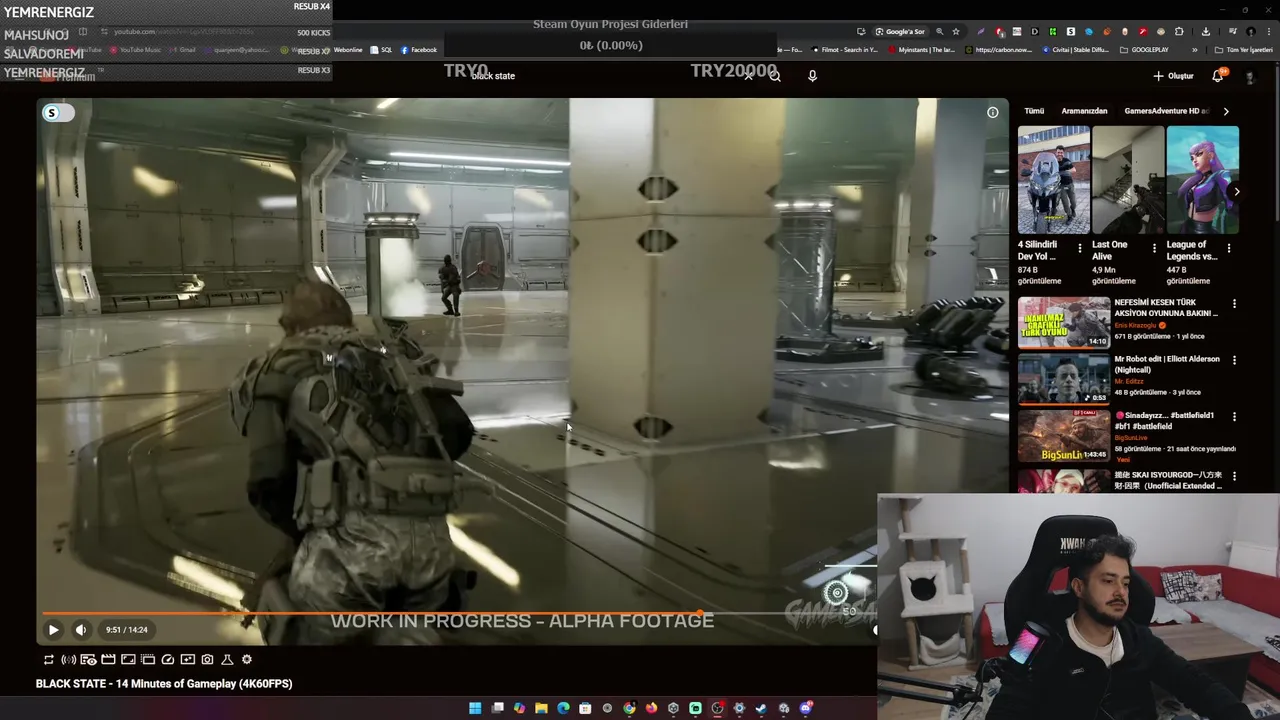Play the Black State video

[x=53, y=630]
